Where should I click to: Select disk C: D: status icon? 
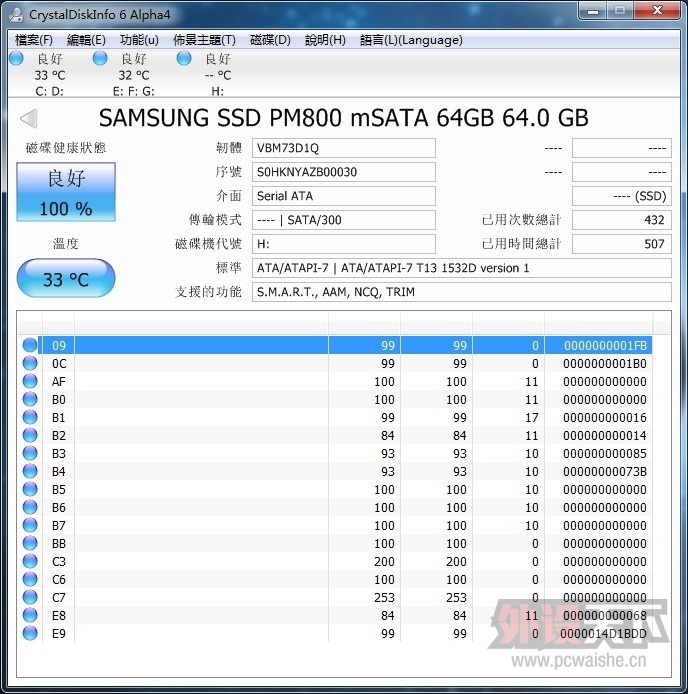tap(16, 58)
